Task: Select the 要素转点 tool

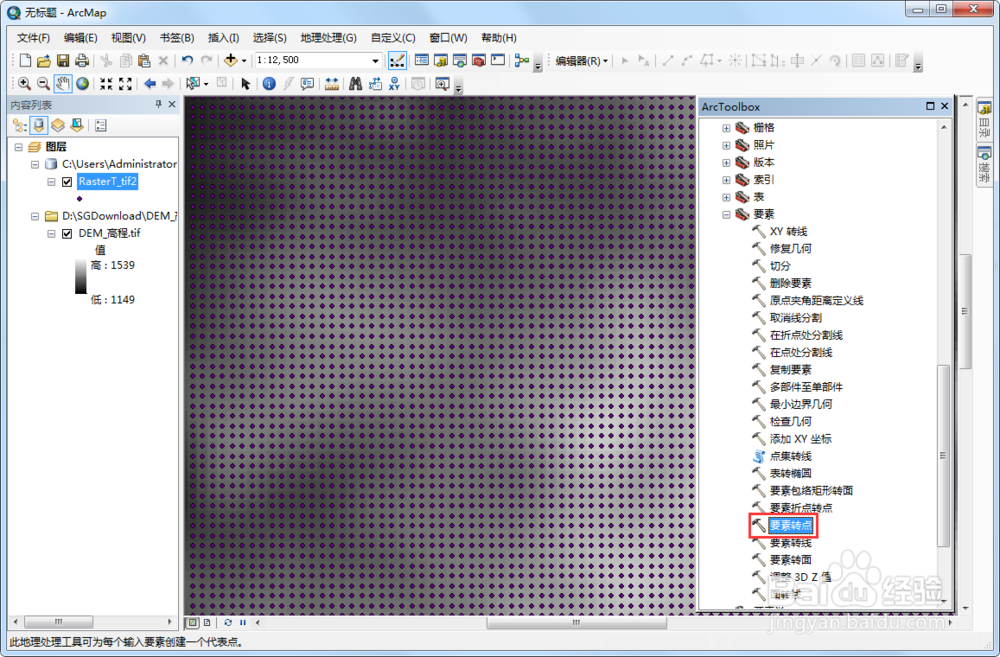Action: tap(791, 525)
